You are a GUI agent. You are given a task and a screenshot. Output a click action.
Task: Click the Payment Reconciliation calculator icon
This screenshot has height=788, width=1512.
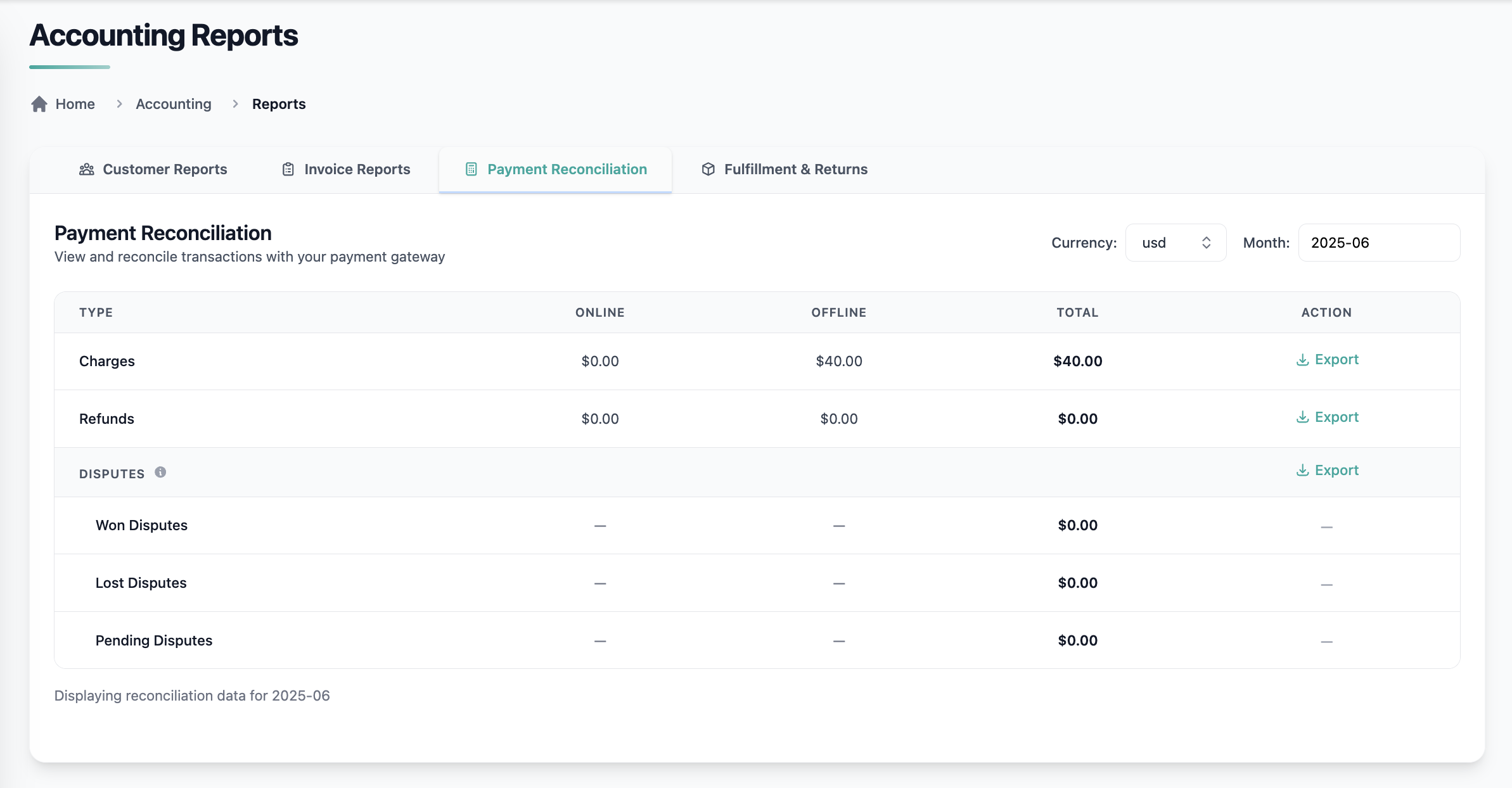tap(471, 169)
